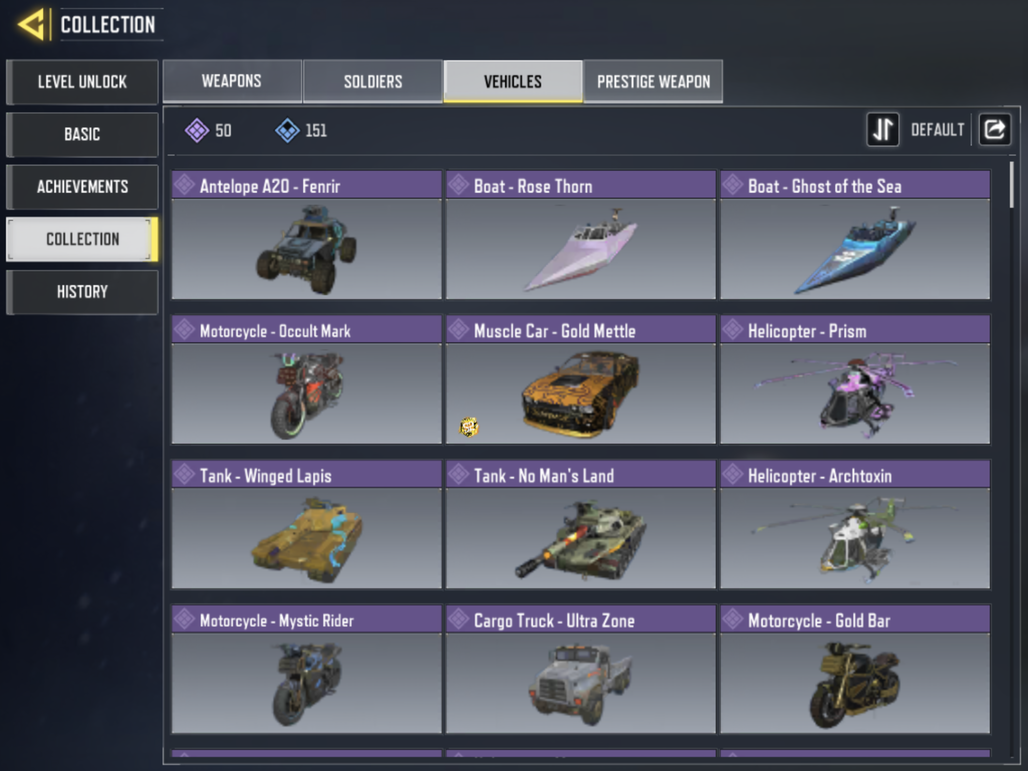1028x771 pixels.
Task: Open the History section
Action: [82, 292]
